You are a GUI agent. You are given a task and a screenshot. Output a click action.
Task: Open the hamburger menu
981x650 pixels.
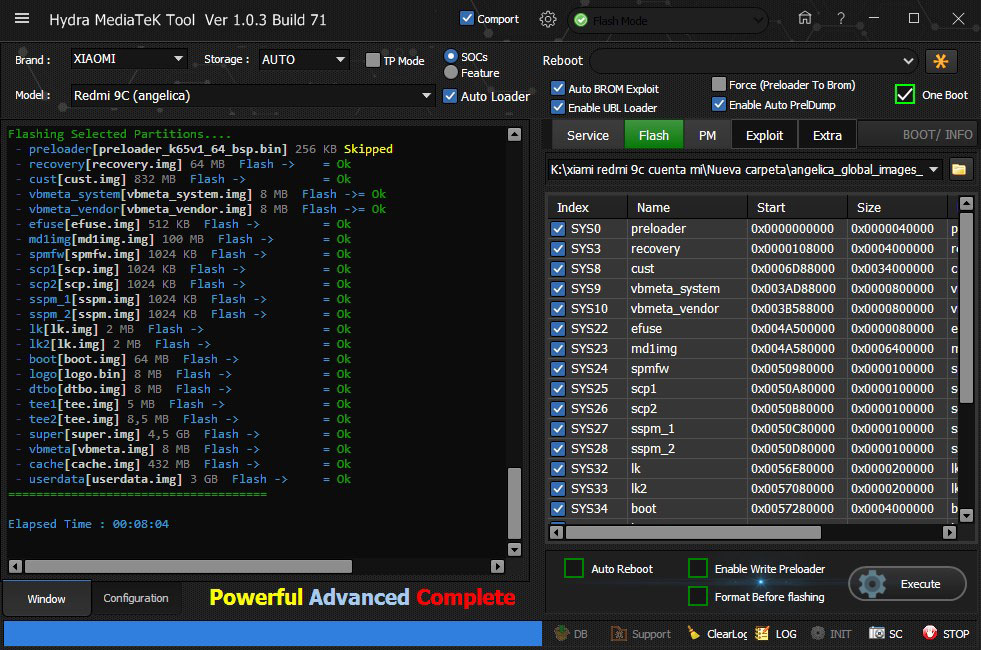pyautogui.click(x=22, y=18)
